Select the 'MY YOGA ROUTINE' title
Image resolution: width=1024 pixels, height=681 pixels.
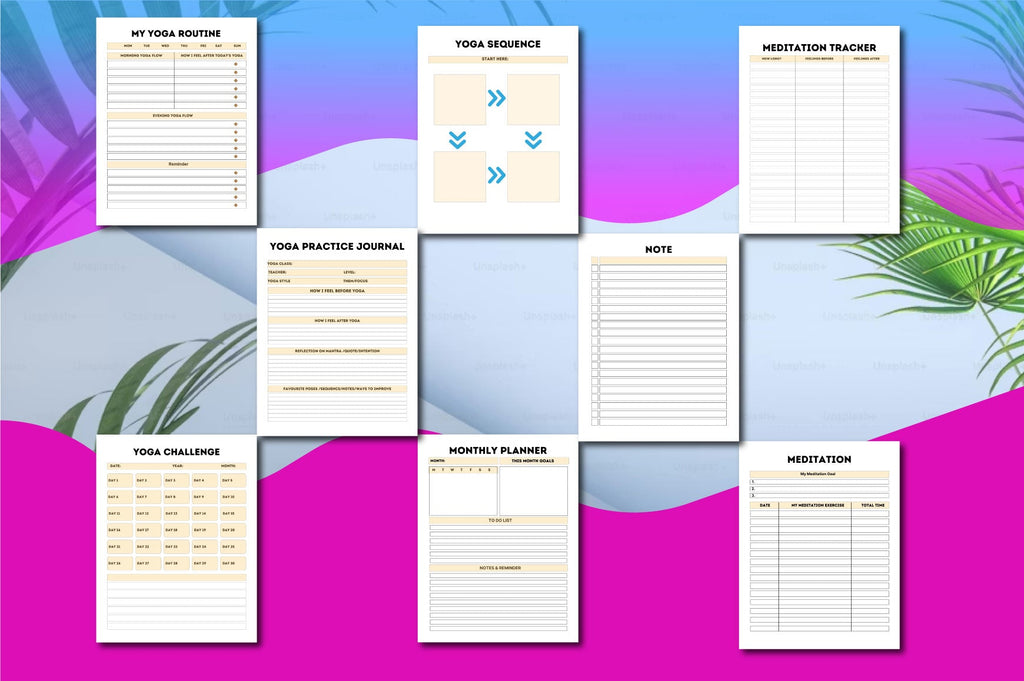coord(176,33)
